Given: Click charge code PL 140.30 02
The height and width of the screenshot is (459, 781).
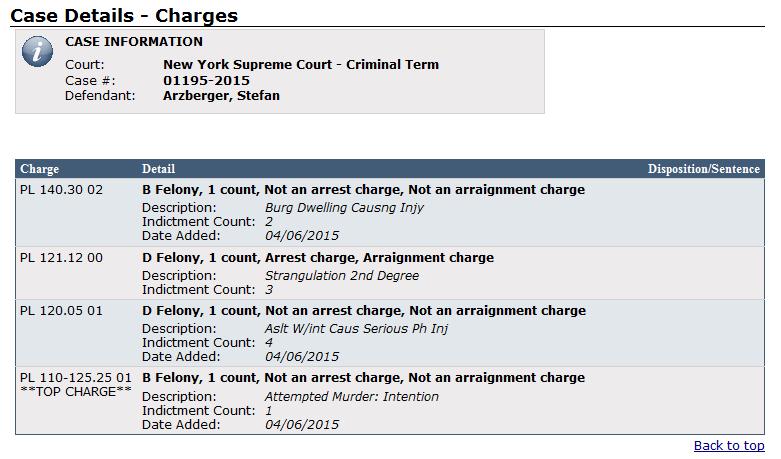Looking at the screenshot, I should click(62, 190).
